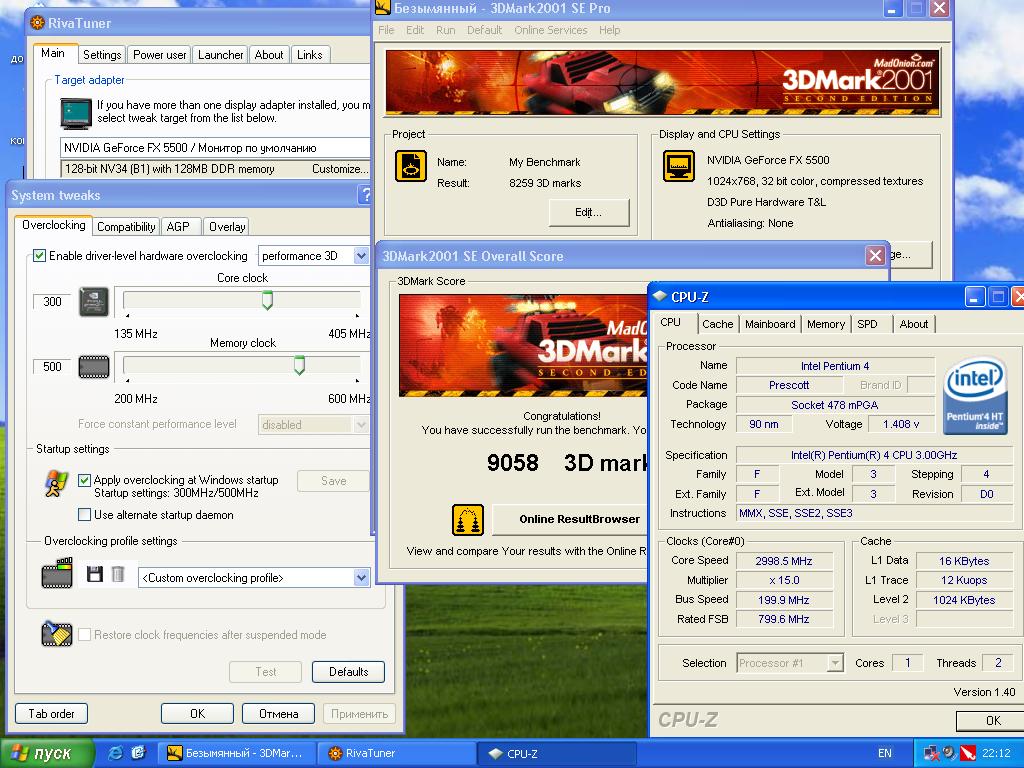The width and height of the screenshot is (1024, 768).
Task: Open the Run menu in 3DMark2001
Action: (445, 30)
